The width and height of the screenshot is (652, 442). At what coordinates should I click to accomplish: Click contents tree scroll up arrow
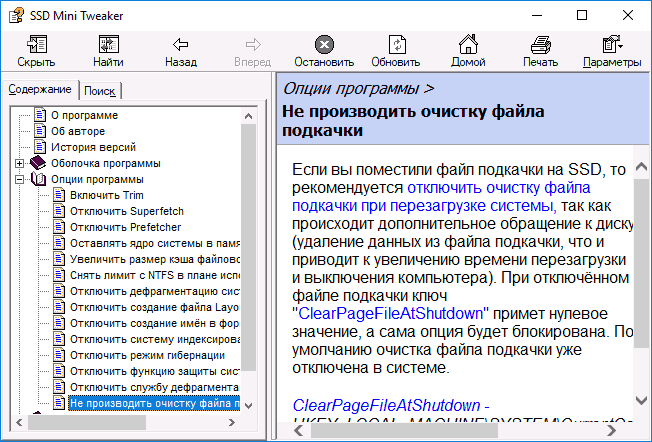(249, 116)
